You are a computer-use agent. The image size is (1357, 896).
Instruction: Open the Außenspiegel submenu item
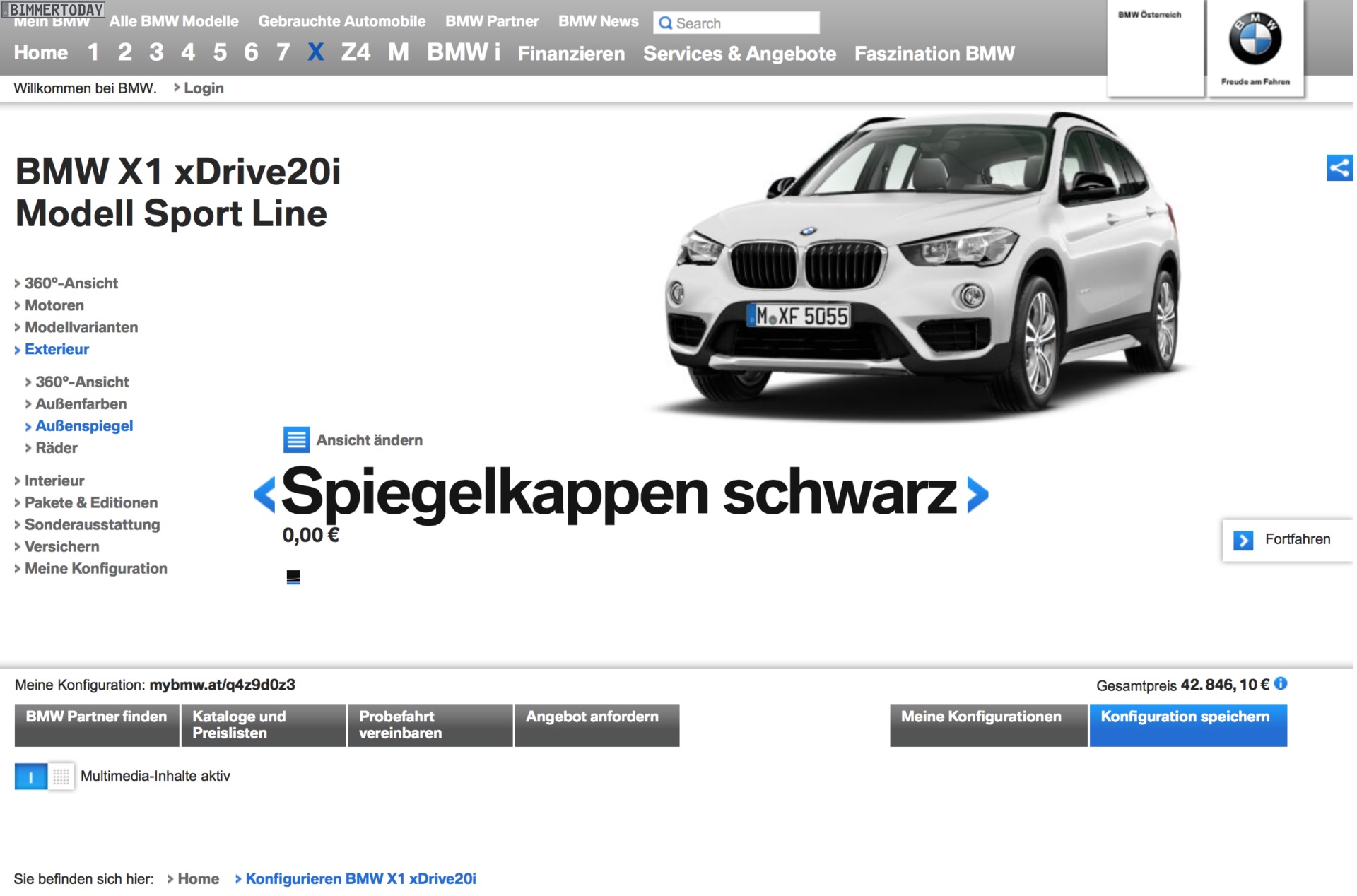84,425
